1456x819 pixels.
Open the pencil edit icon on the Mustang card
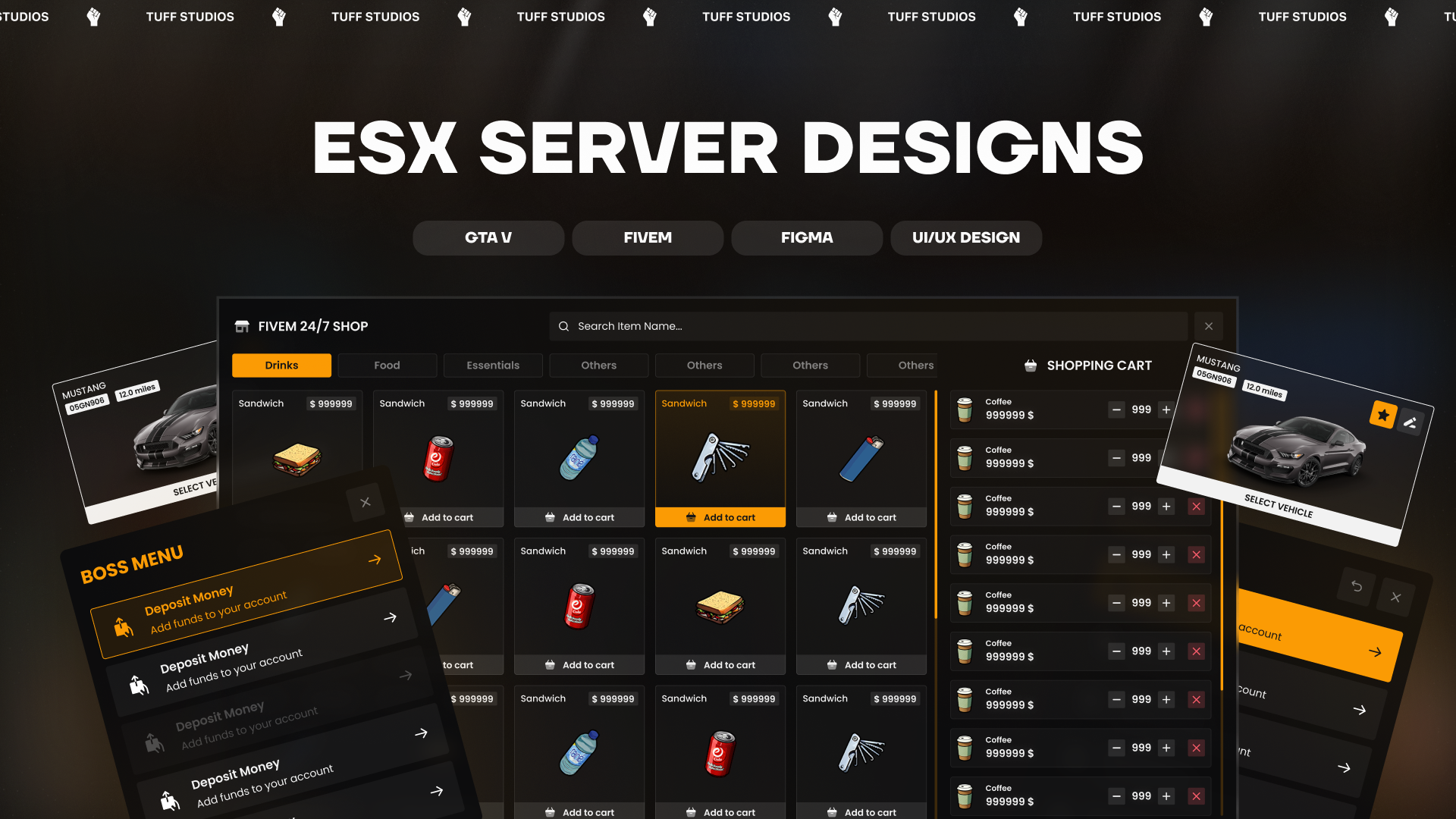1410,422
